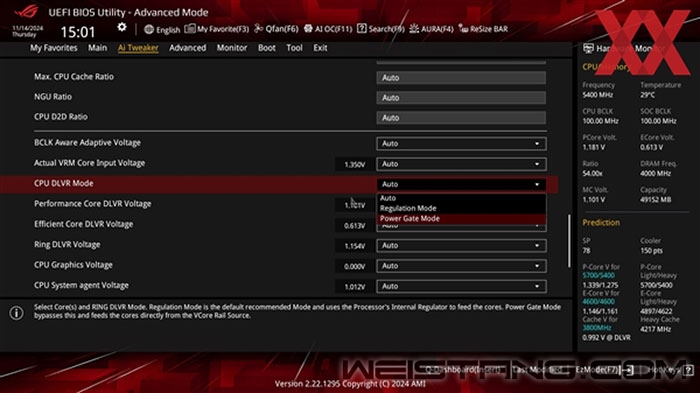Open Search(F9) tool
This screenshot has height=393, width=700.
[381, 29]
